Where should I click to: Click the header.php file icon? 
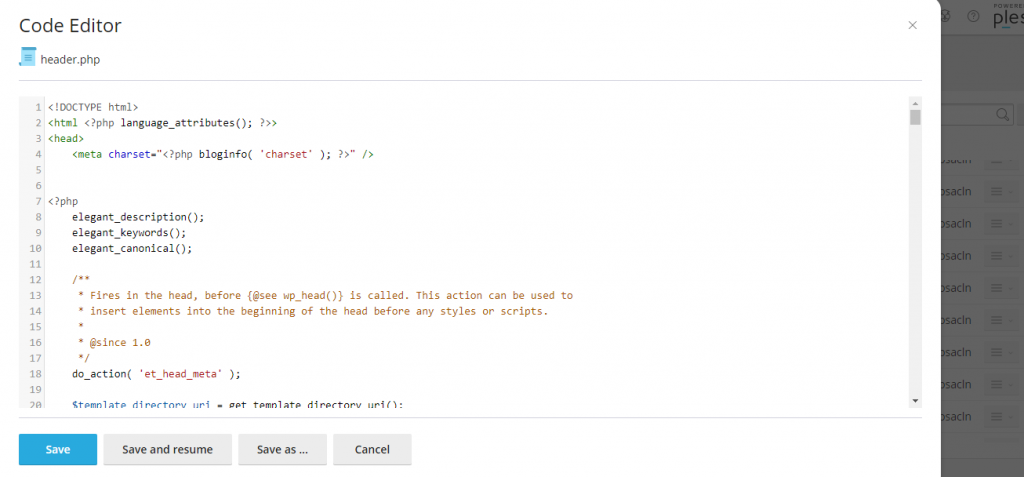coord(27,57)
